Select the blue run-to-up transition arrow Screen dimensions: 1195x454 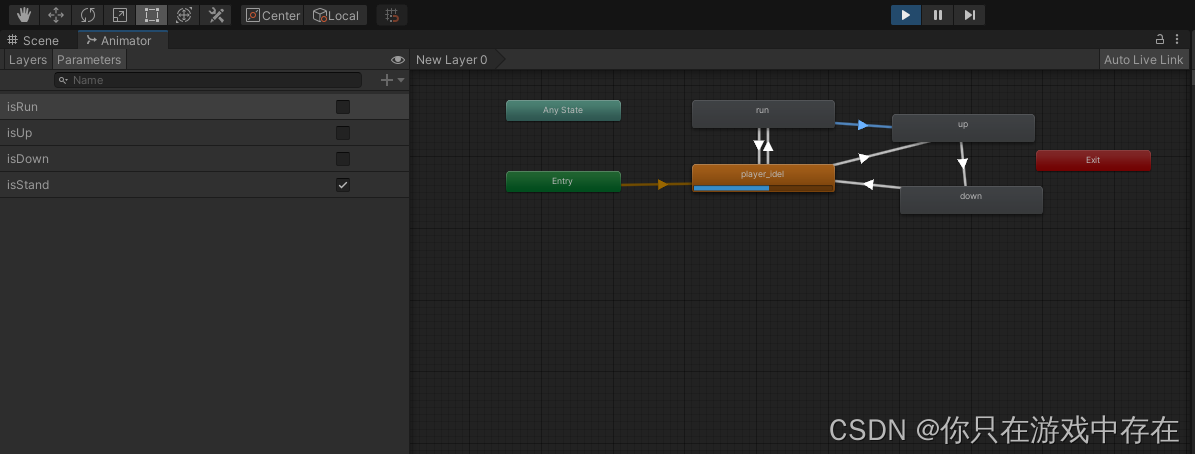[863, 125]
